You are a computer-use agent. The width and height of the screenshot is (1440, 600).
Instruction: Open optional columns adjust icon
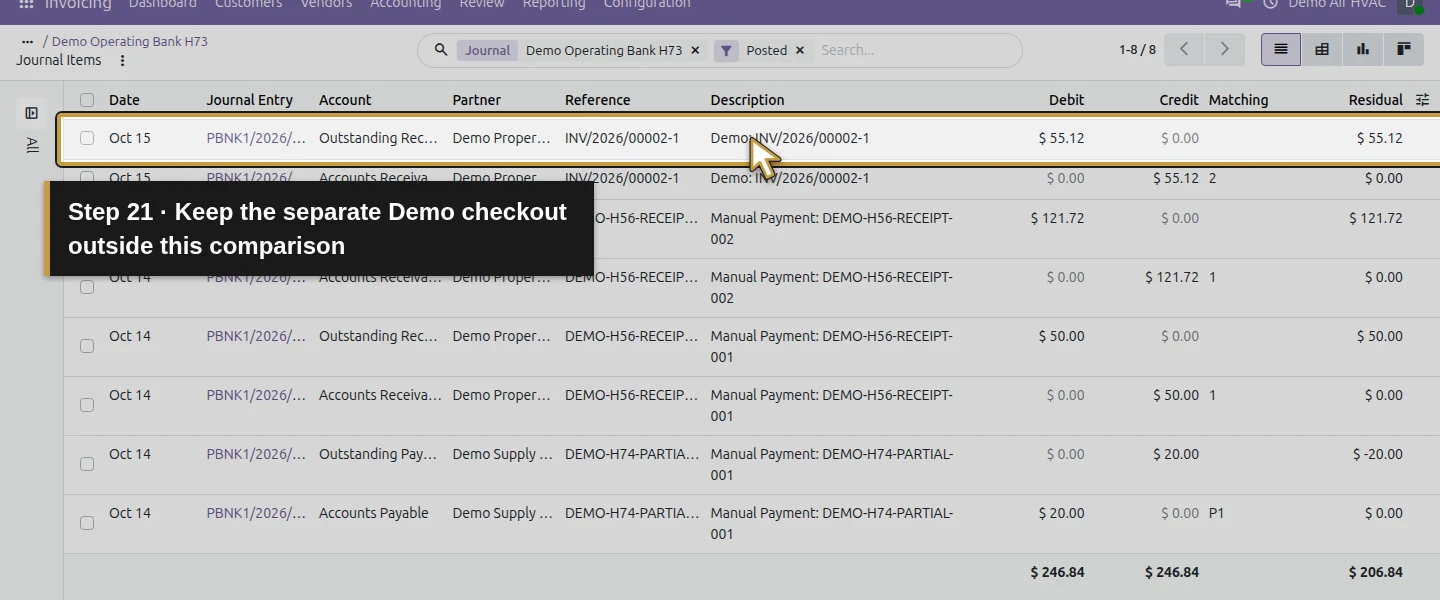(x=1423, y=100)
